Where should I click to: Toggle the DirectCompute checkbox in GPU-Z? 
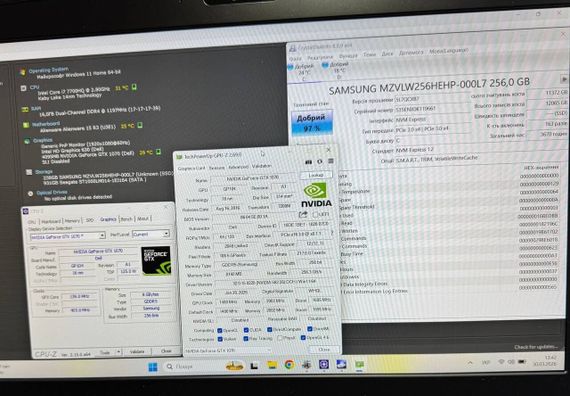tap(270, 329)
